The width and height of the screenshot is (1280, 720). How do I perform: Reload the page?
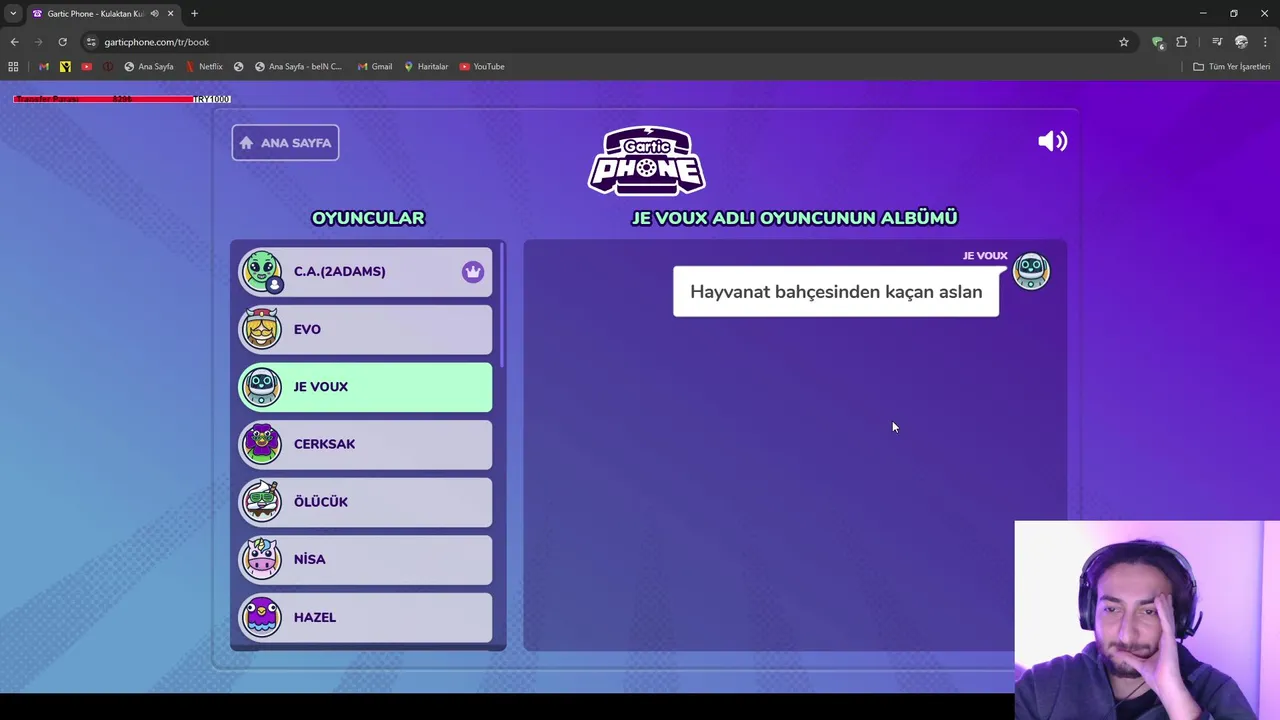62,42
